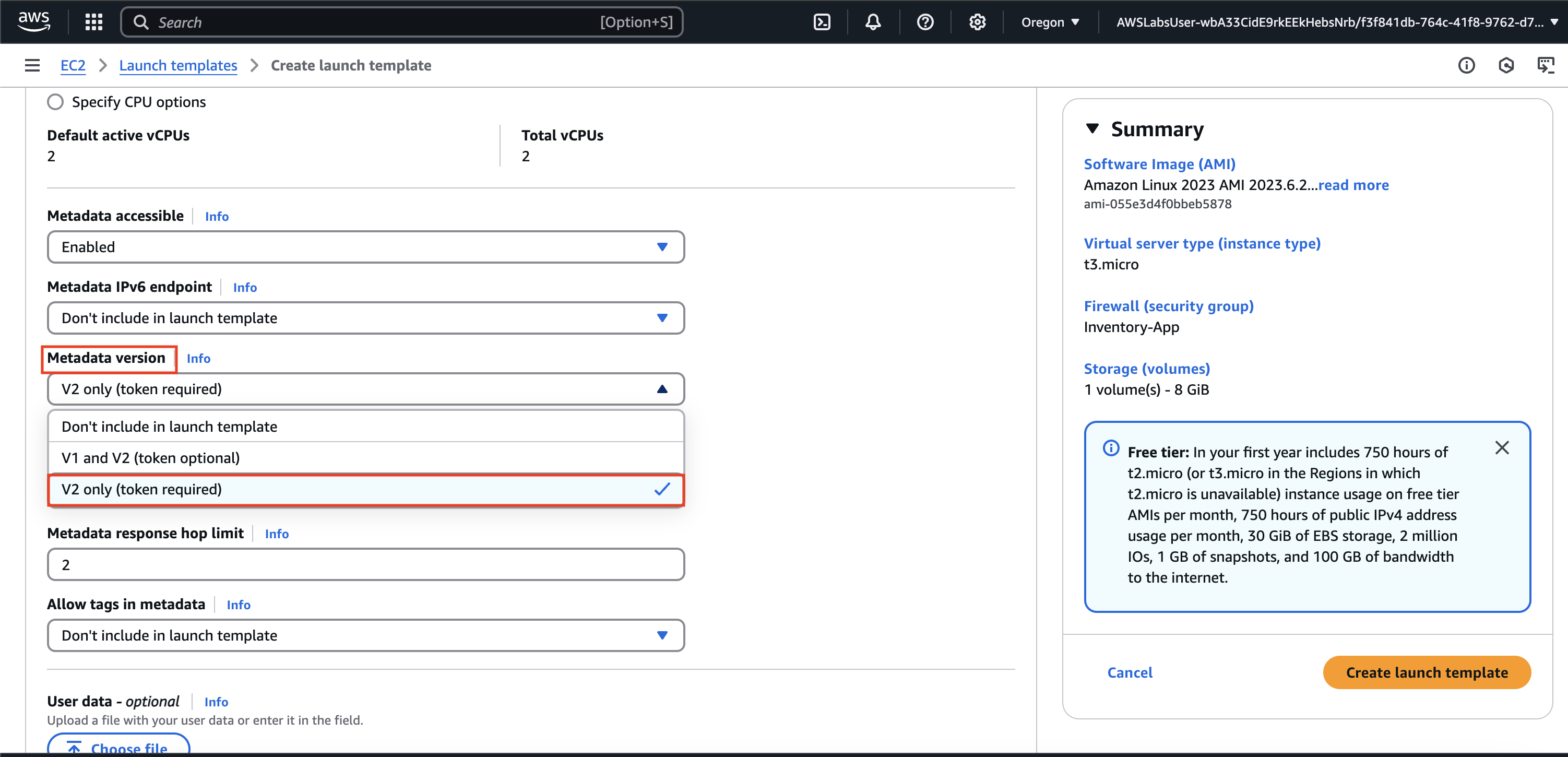Screen dimensions: 1568x757
Task: Click the info icon in the Free tier notice
Action: coord(1111,448)
